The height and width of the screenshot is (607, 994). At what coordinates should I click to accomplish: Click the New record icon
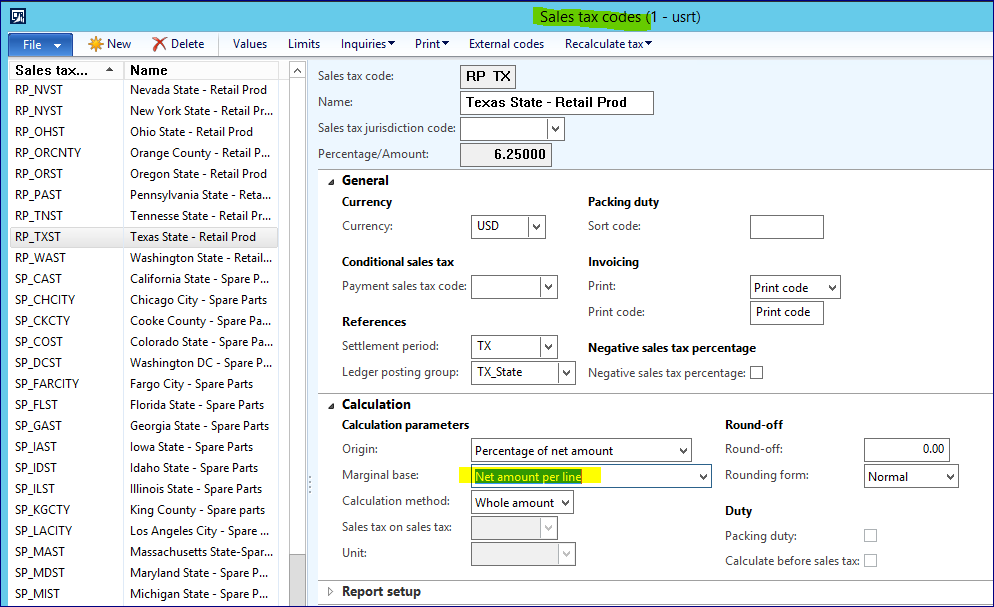click(x=96, y=44)
